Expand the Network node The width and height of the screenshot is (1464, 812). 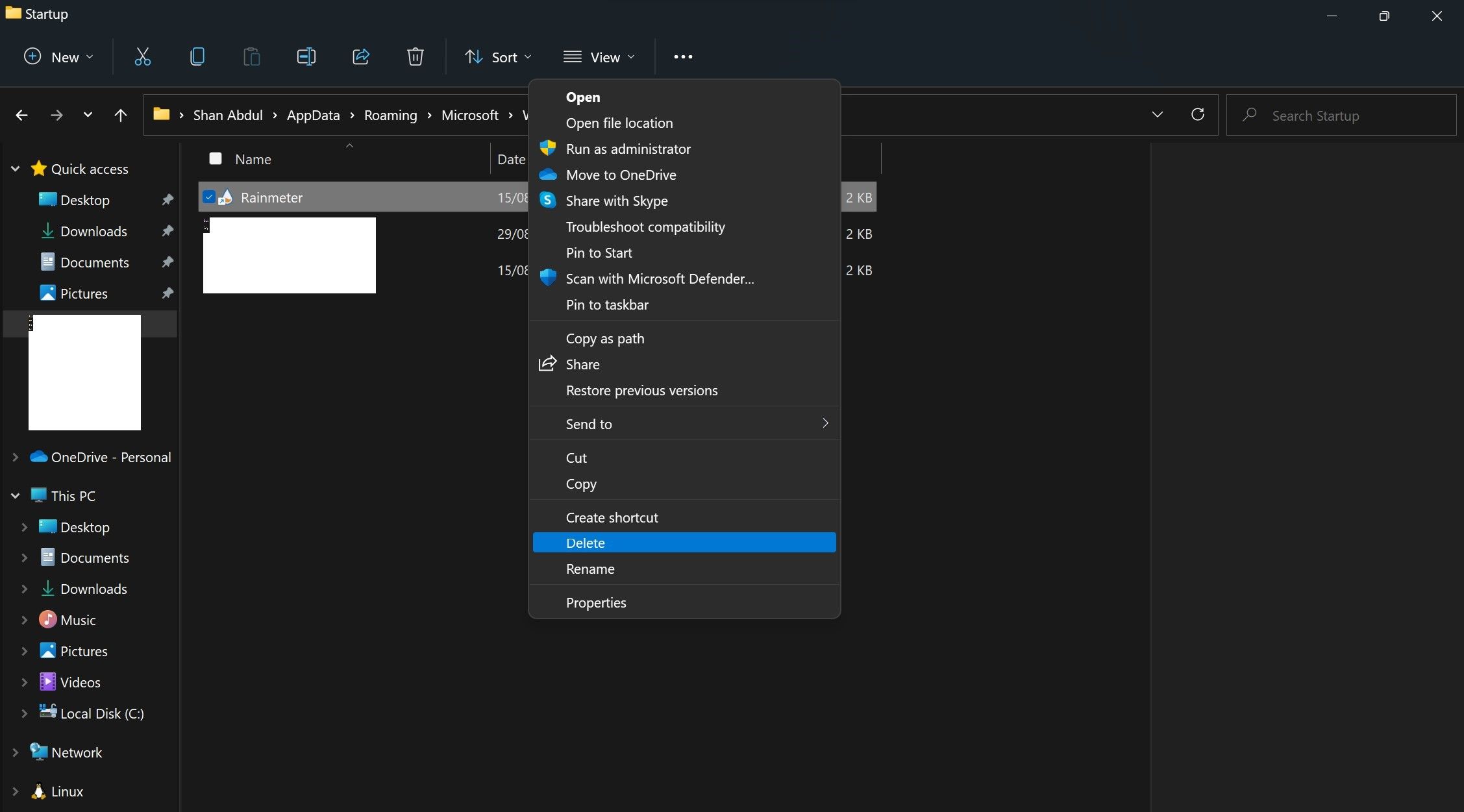point(15,752)
